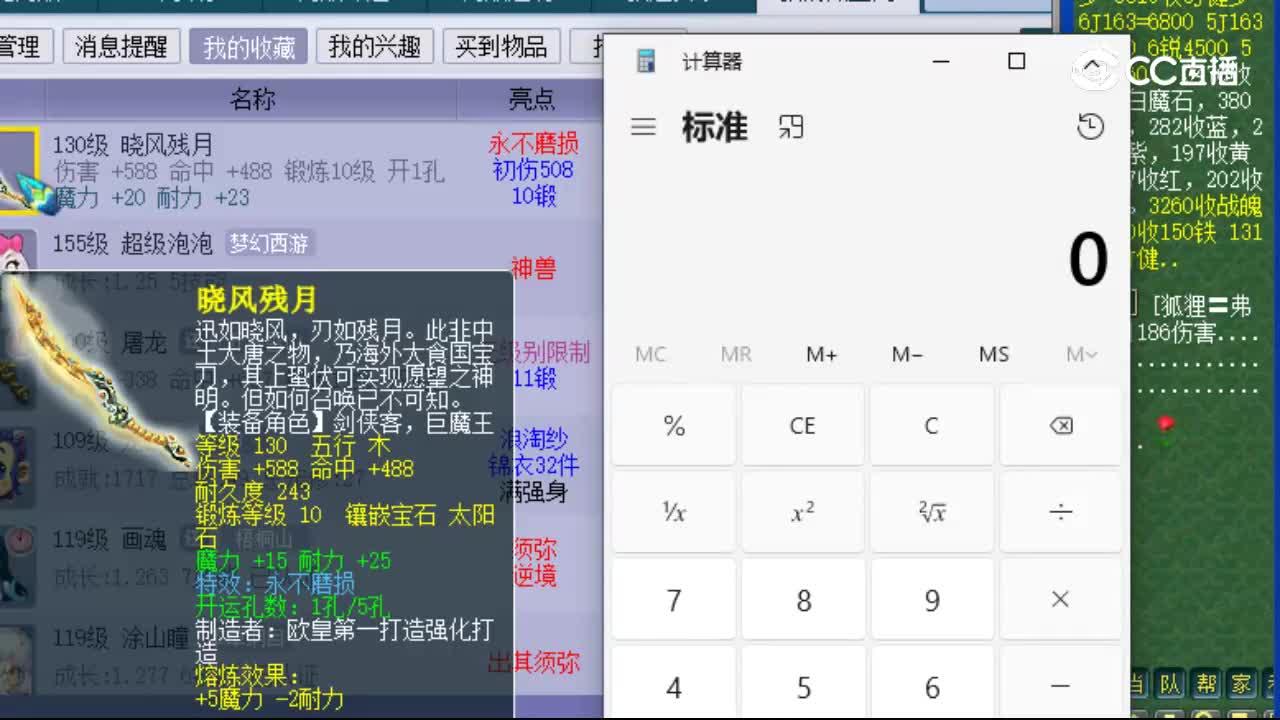The image size is (1280, 720).
Task: Open calculator history panel
Action: click(x=1090, y=126)
